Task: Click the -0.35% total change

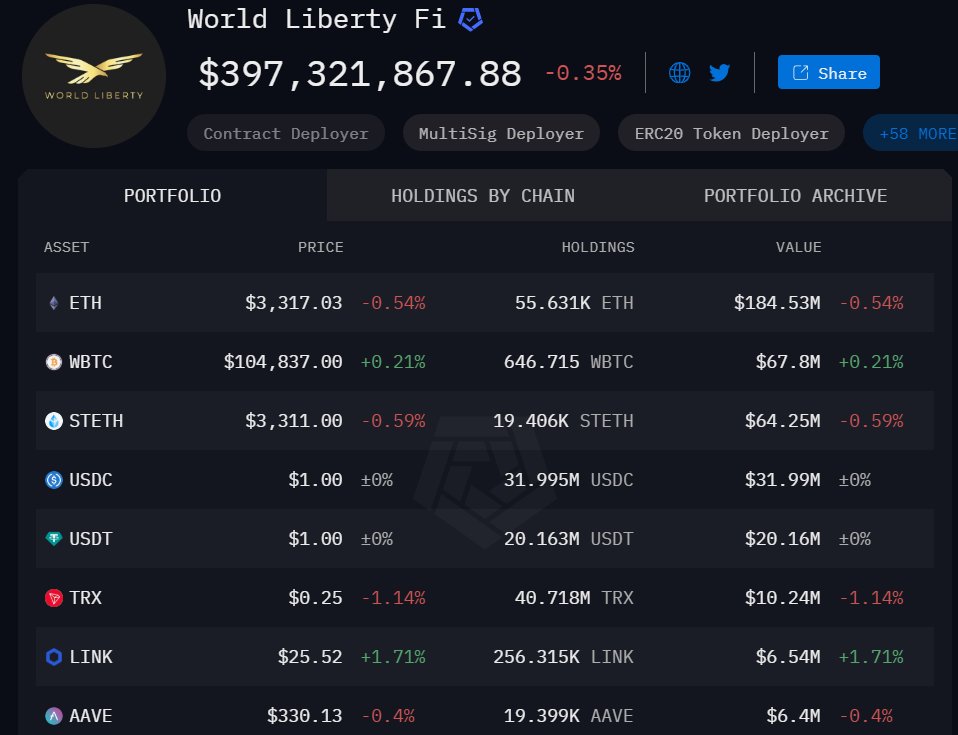Action: coord(583,73)
